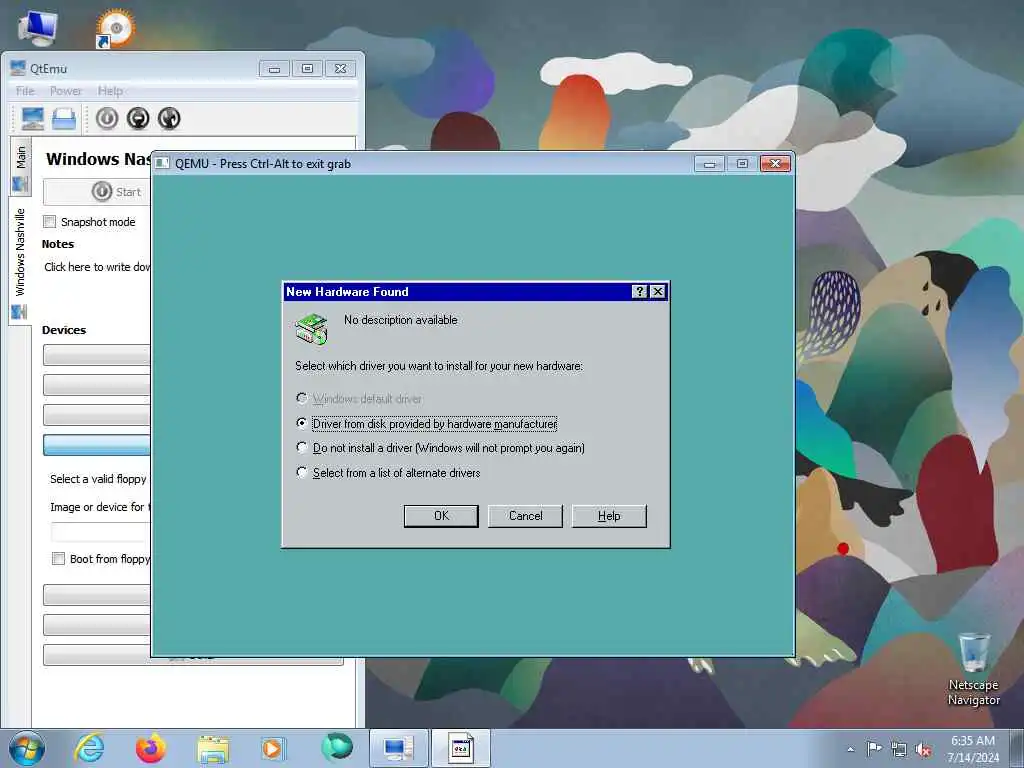1024x768 pixels.
Task: Open Windows Media Player from taskbar
Action: coord(272,749)
